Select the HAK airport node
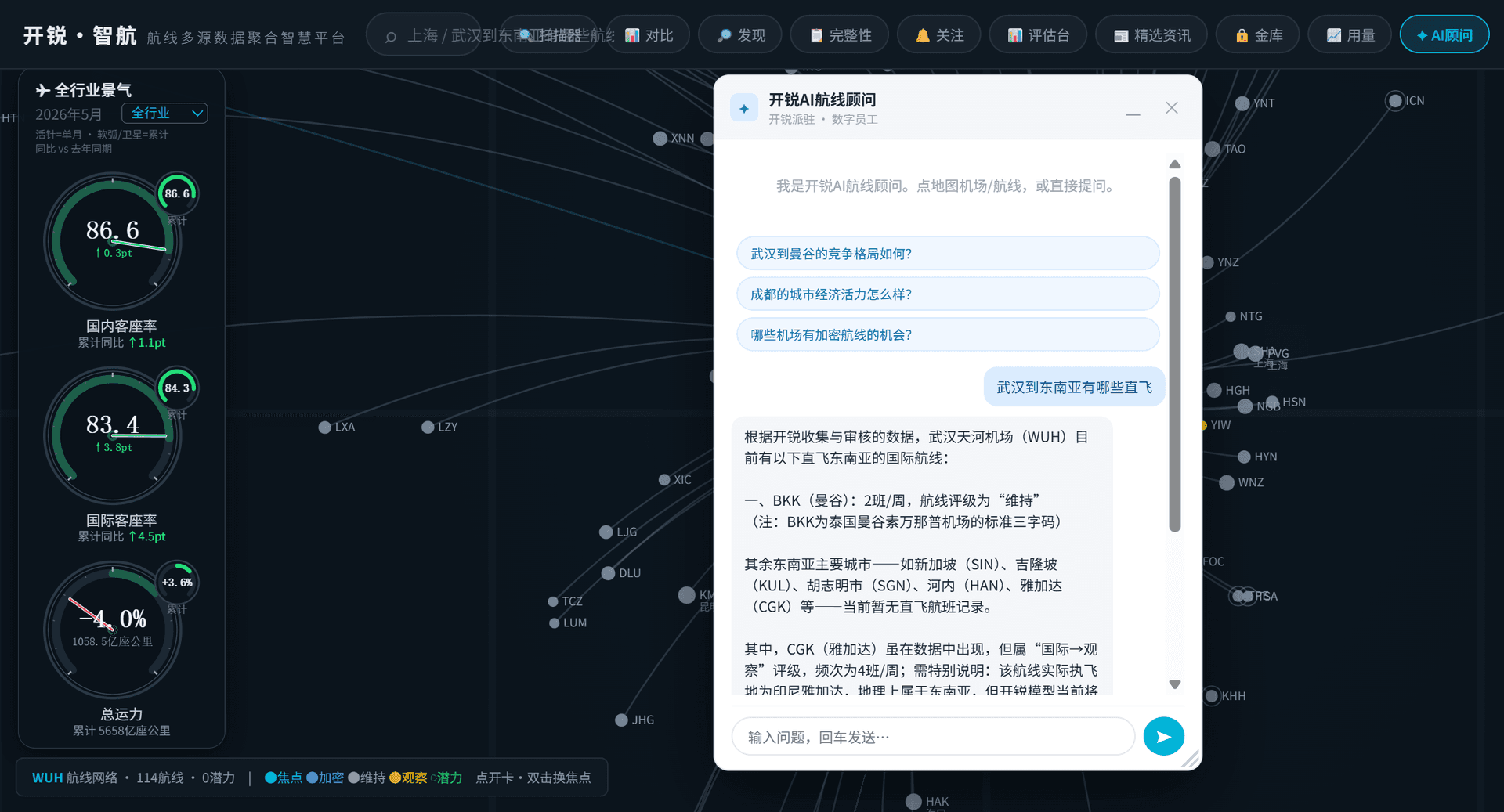1504x812 pixels. pos(913,802)
